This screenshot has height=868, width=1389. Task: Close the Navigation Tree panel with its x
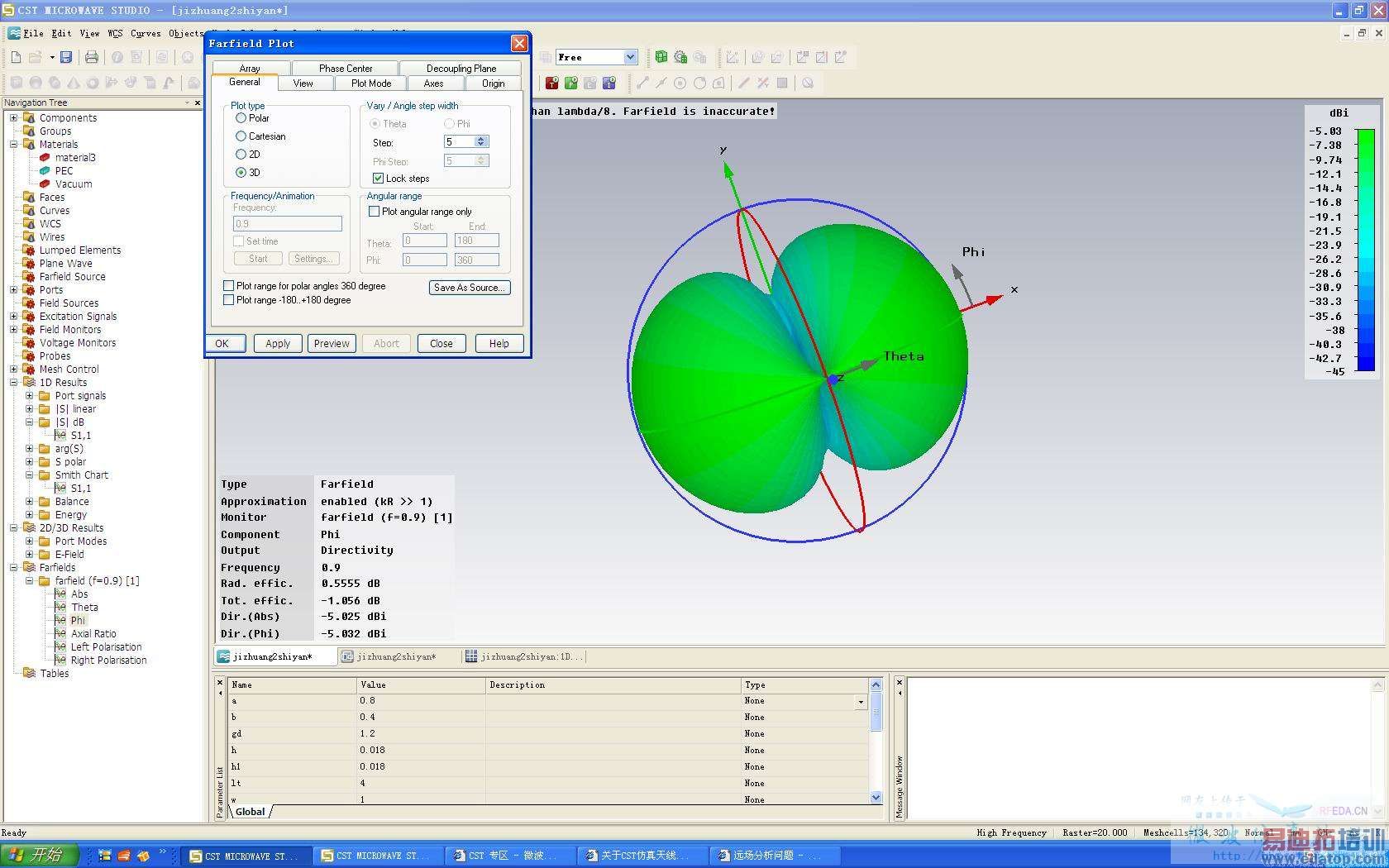(197, 103)
